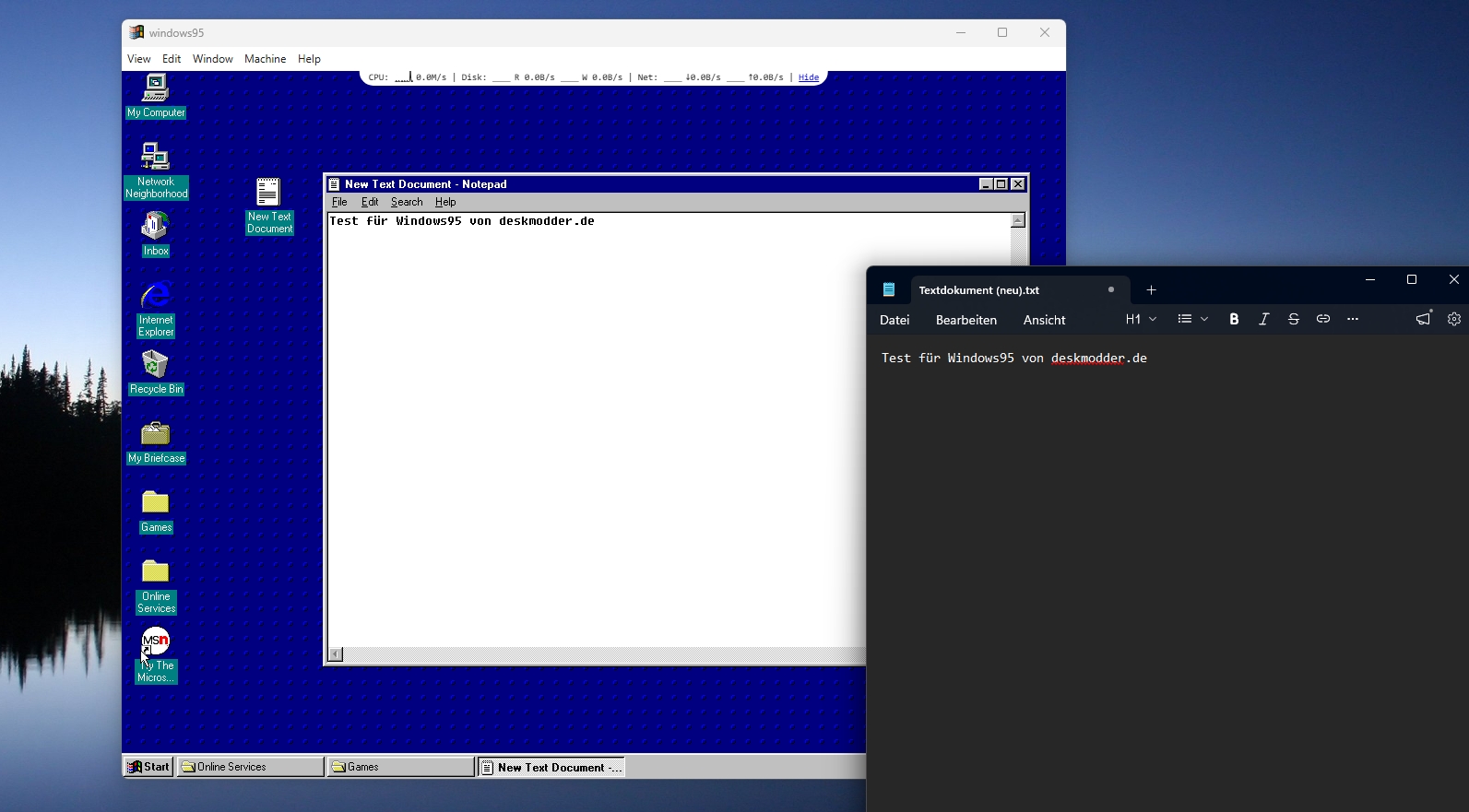Open the MSN setup shortcut icon
1469x812 pixels.
pyautogui.click(x=155, y=642)
